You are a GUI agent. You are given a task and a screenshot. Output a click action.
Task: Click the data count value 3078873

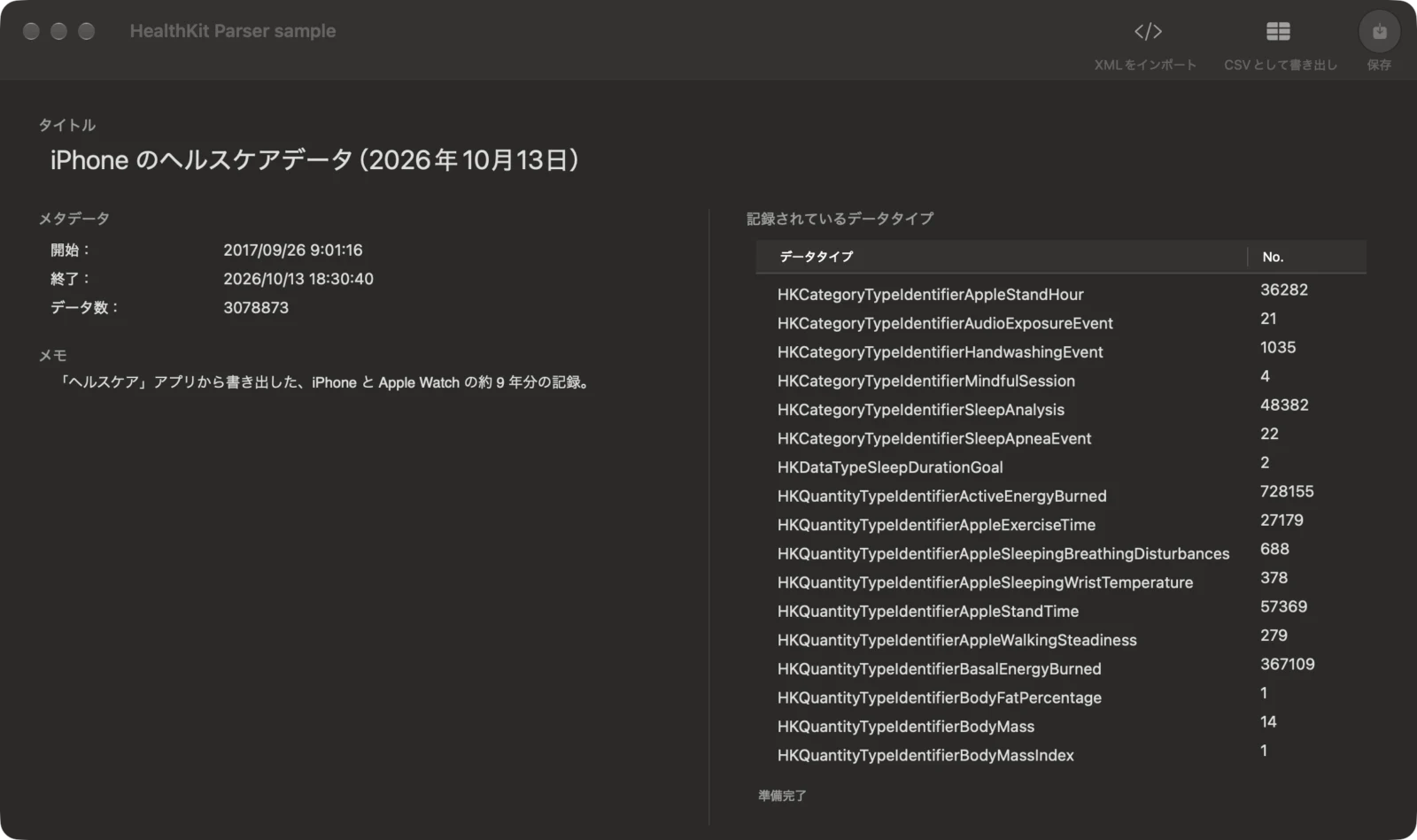point(256,307)
